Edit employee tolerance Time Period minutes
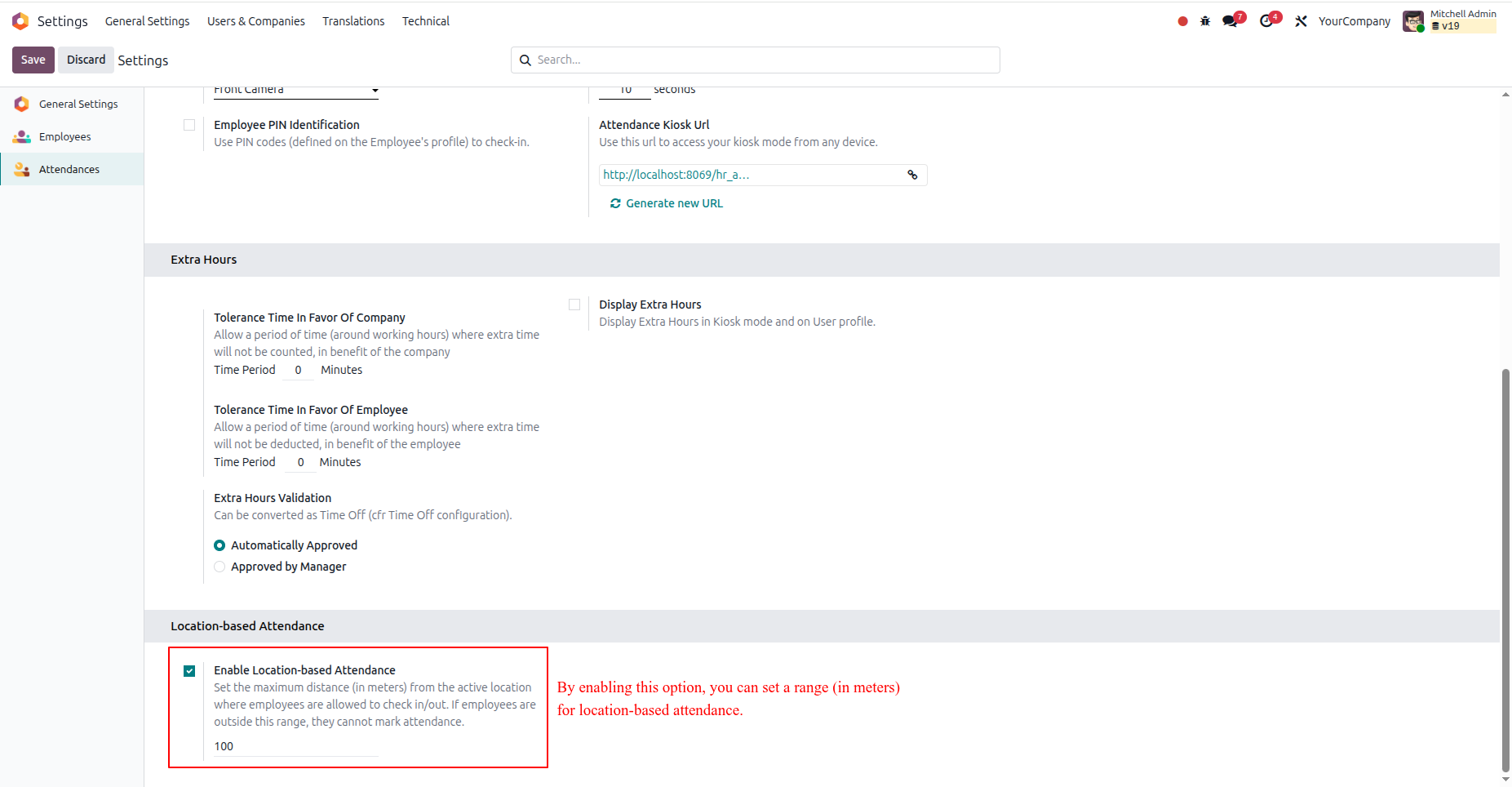Viewport: 1512px width, 787px height. [x=299, y=462]
